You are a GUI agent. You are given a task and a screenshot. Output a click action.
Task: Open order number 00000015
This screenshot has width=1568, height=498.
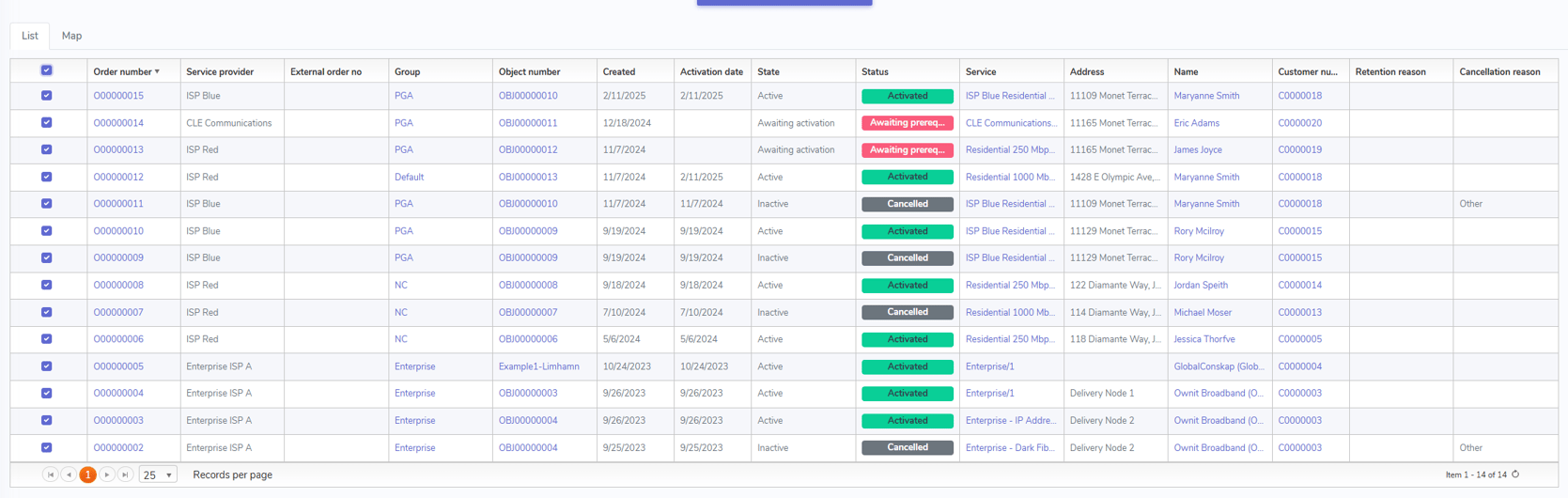118,96
